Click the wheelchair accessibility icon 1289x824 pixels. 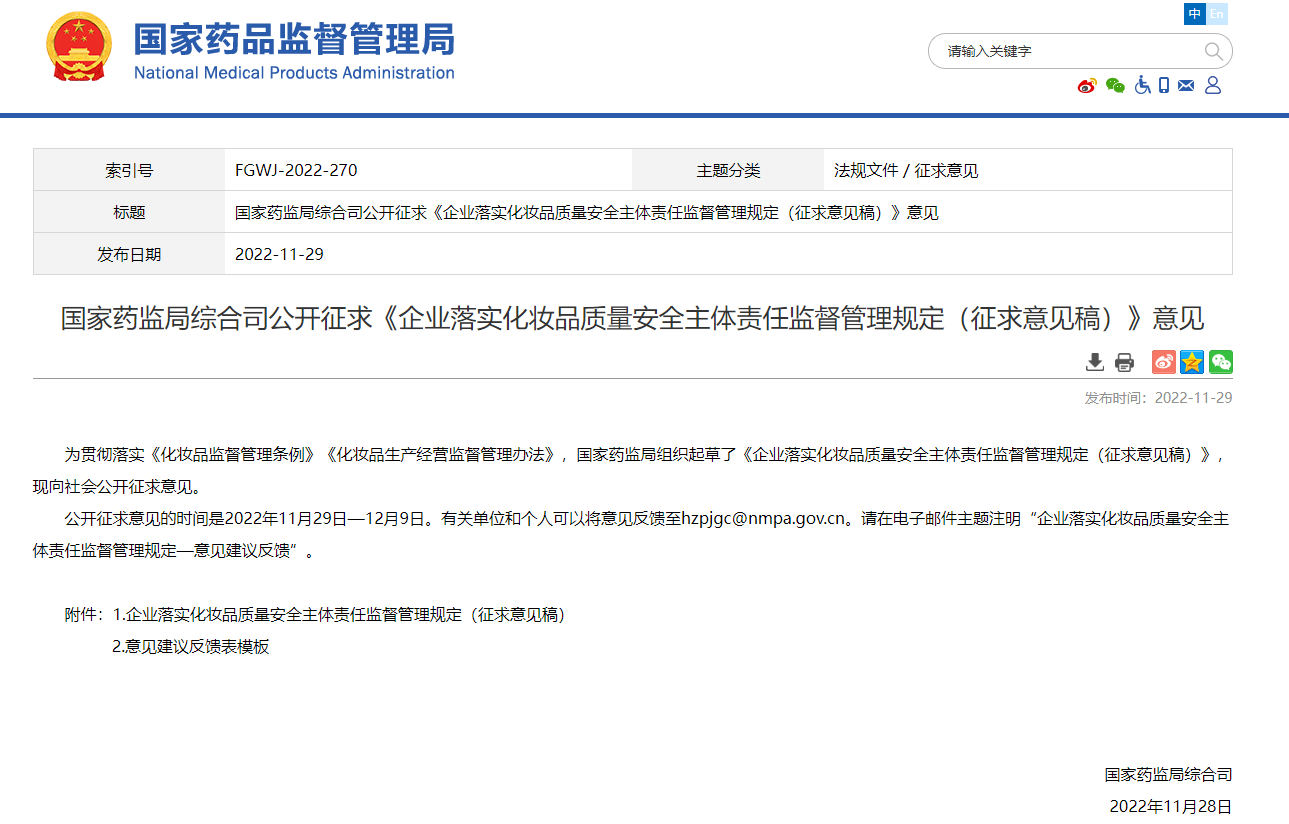pos(1142,86)
